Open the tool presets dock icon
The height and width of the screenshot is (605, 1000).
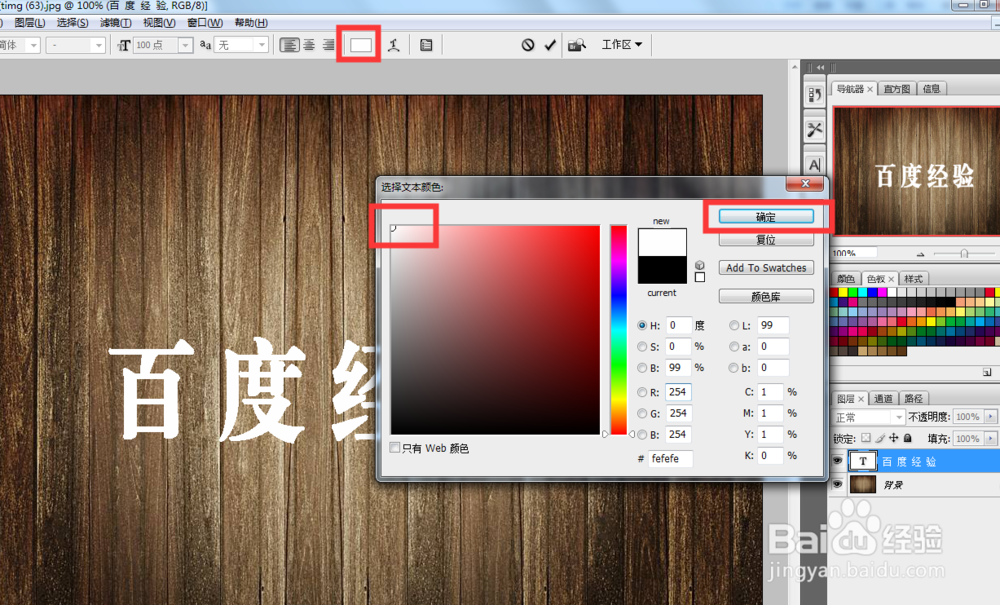pos(814,130)
